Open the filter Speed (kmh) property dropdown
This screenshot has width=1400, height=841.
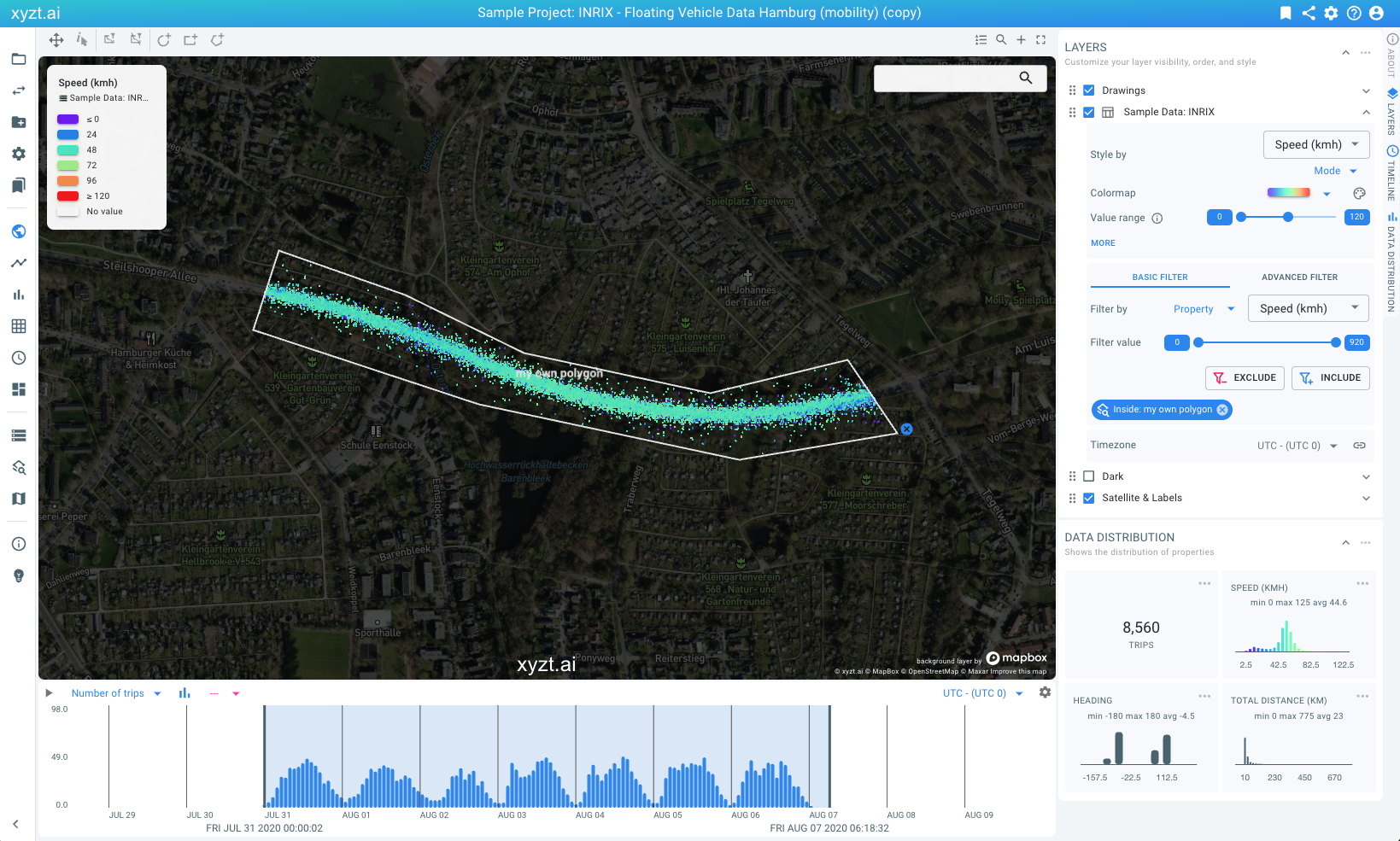[1309, 308]
